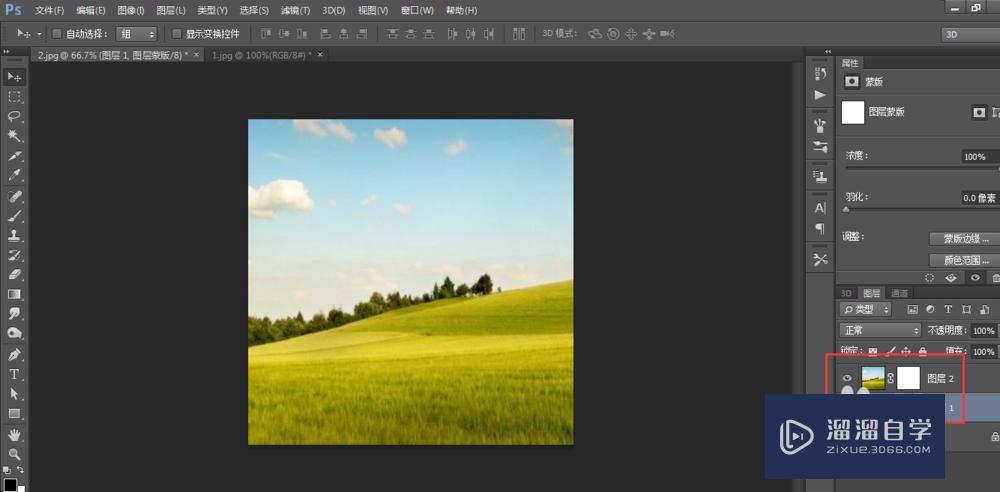Viewport: 1000px width, 492px height.
Task: Open the 类型 layer filter dropdown
Action: (x=865, y=309)
